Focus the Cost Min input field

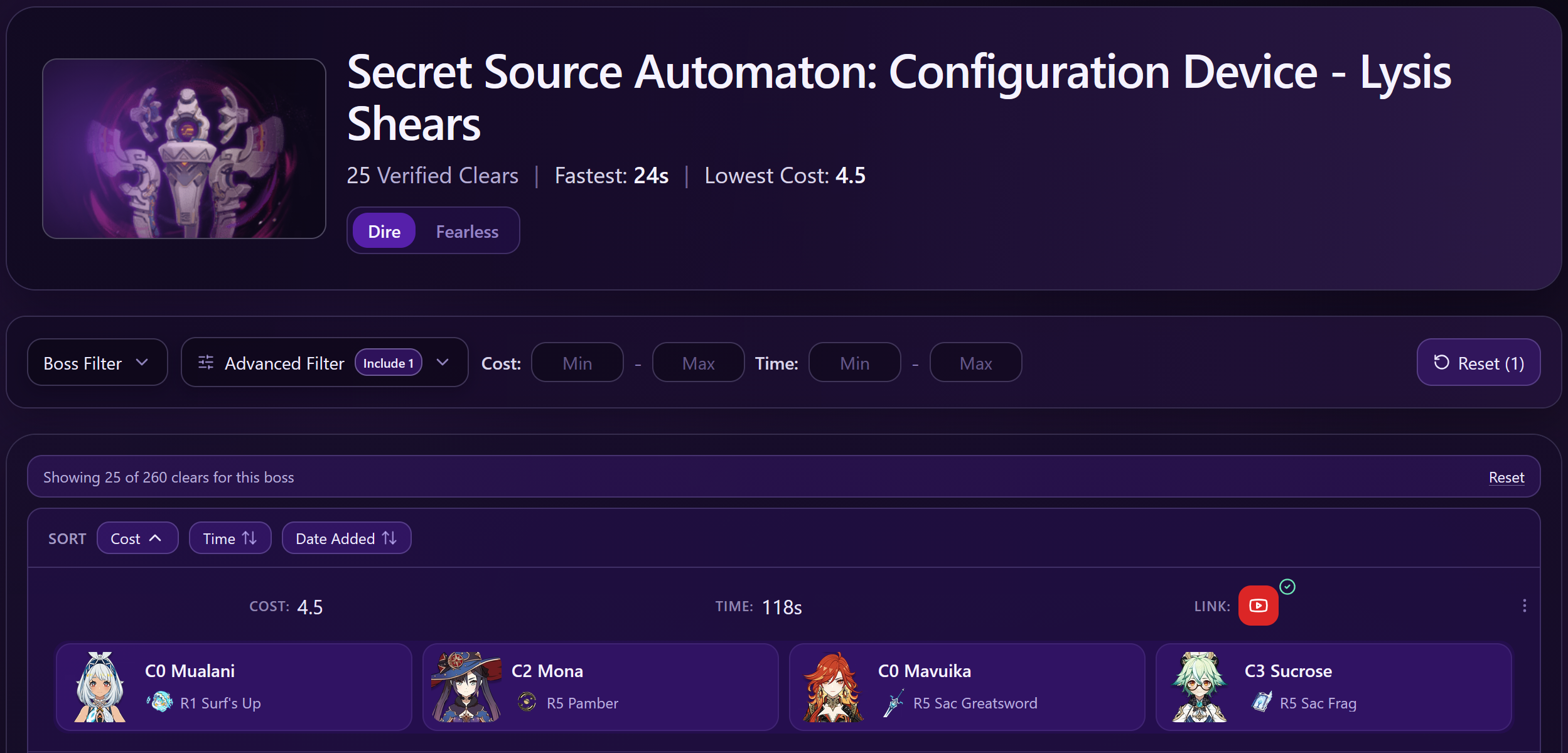coord(577,363)
